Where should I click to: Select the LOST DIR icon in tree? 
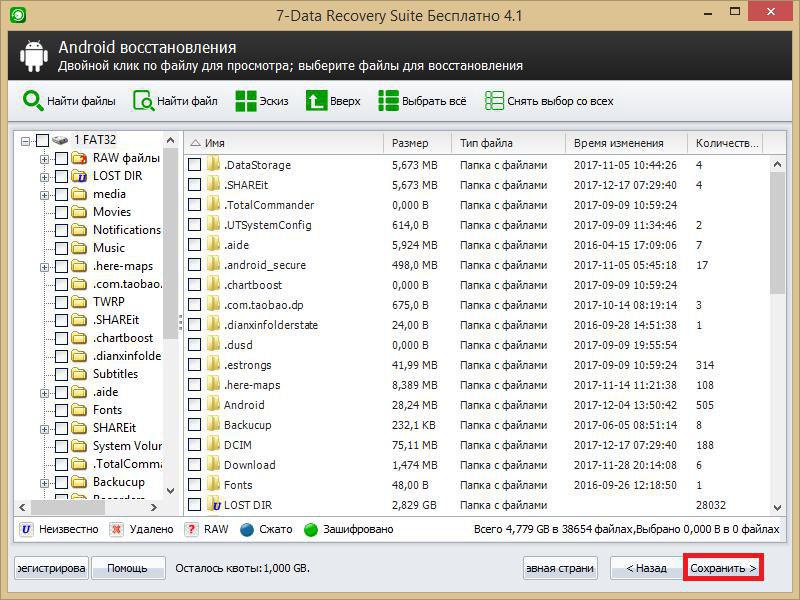[x=79, y=176]
